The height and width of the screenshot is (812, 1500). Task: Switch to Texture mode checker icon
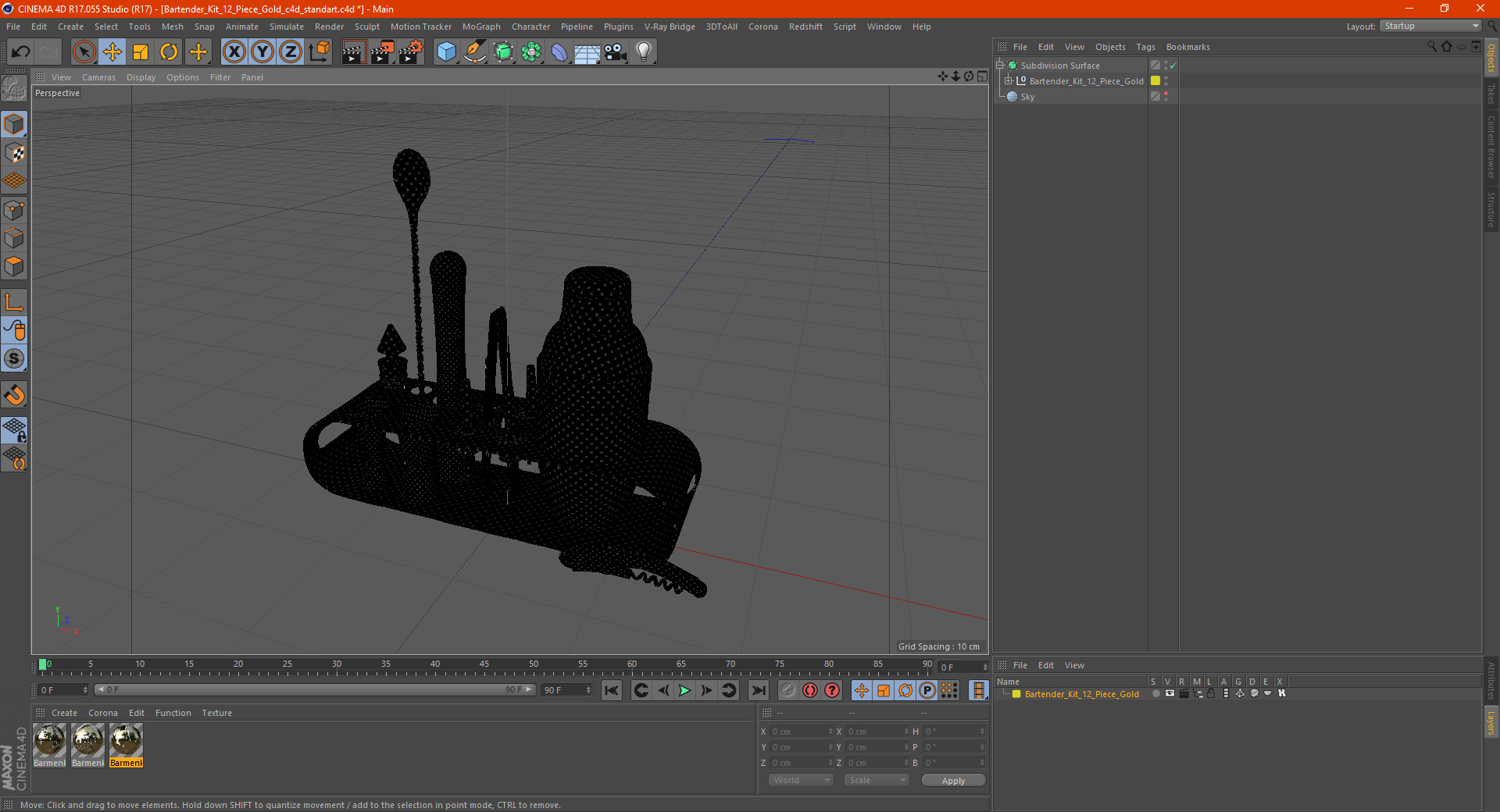(x=14, y=153)
